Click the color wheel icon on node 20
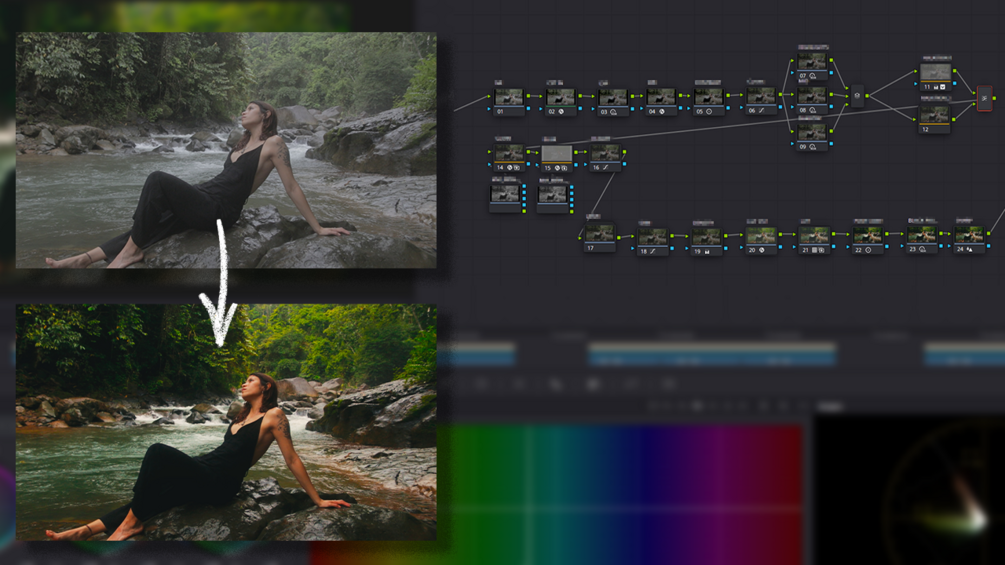Image resolution: width=1005 pixels, height=565 pixels. coord(761,250)
